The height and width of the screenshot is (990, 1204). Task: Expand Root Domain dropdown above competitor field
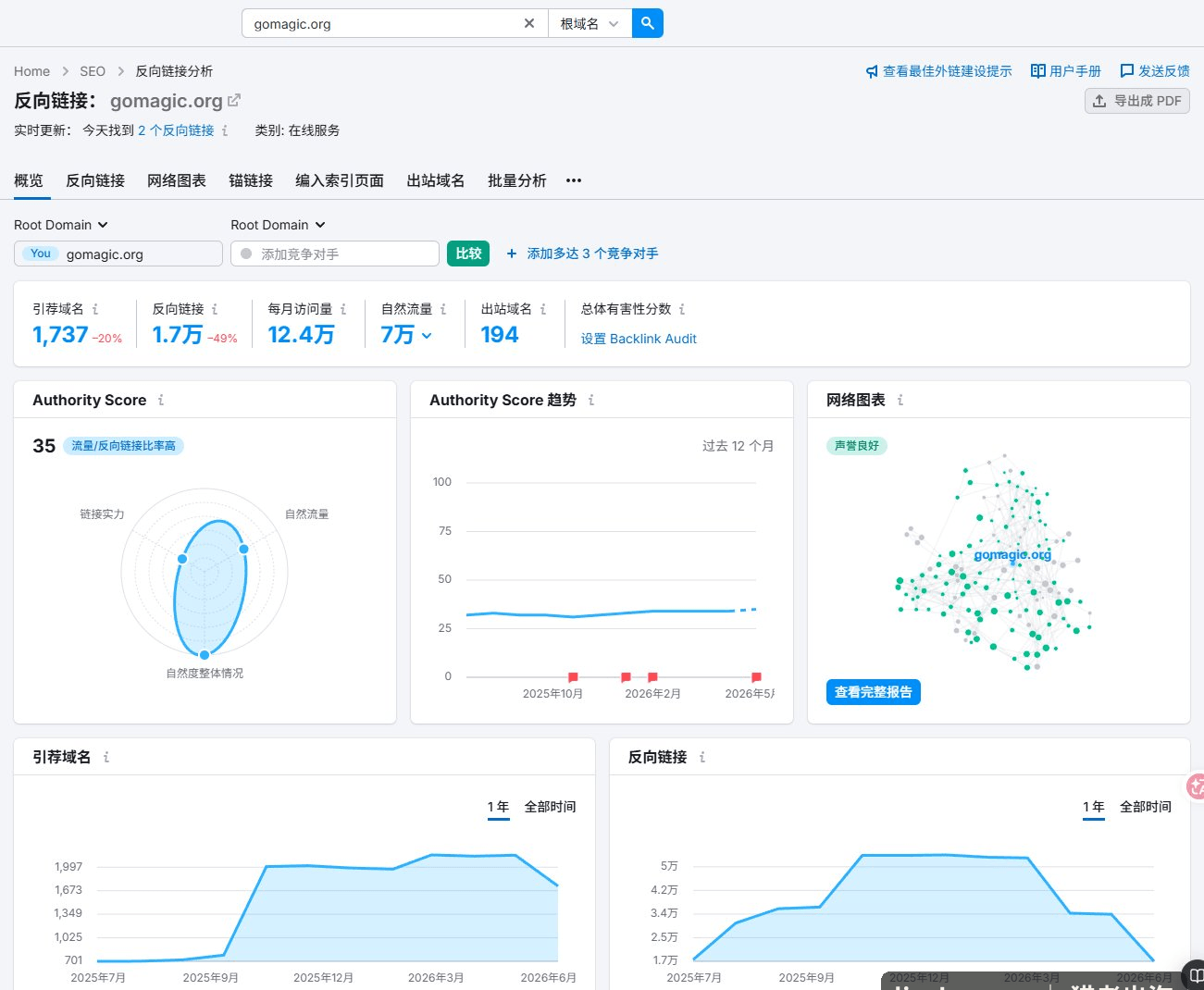(279, 225)
